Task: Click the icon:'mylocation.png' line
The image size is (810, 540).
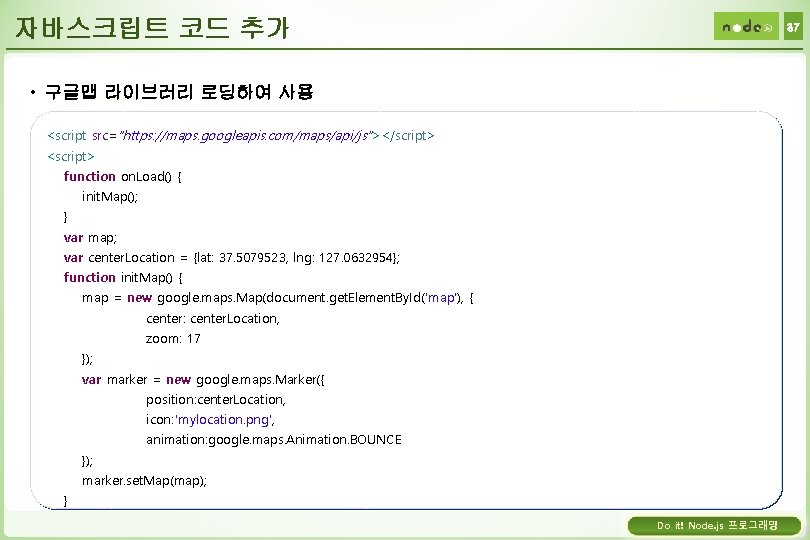Action: click(x=210, y=420)
